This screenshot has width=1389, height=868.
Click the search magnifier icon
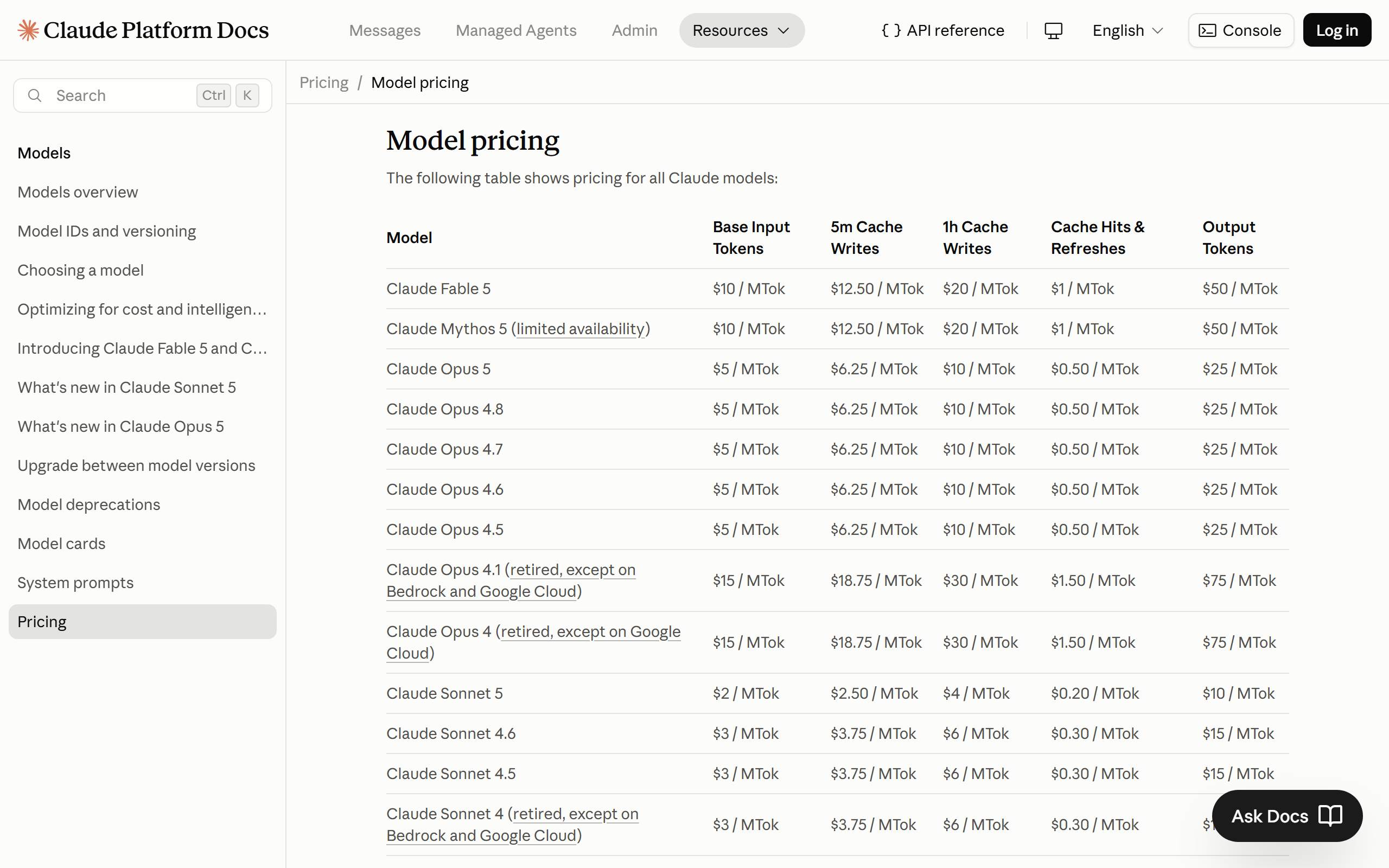pyautogui.click(x=34, y=95)
